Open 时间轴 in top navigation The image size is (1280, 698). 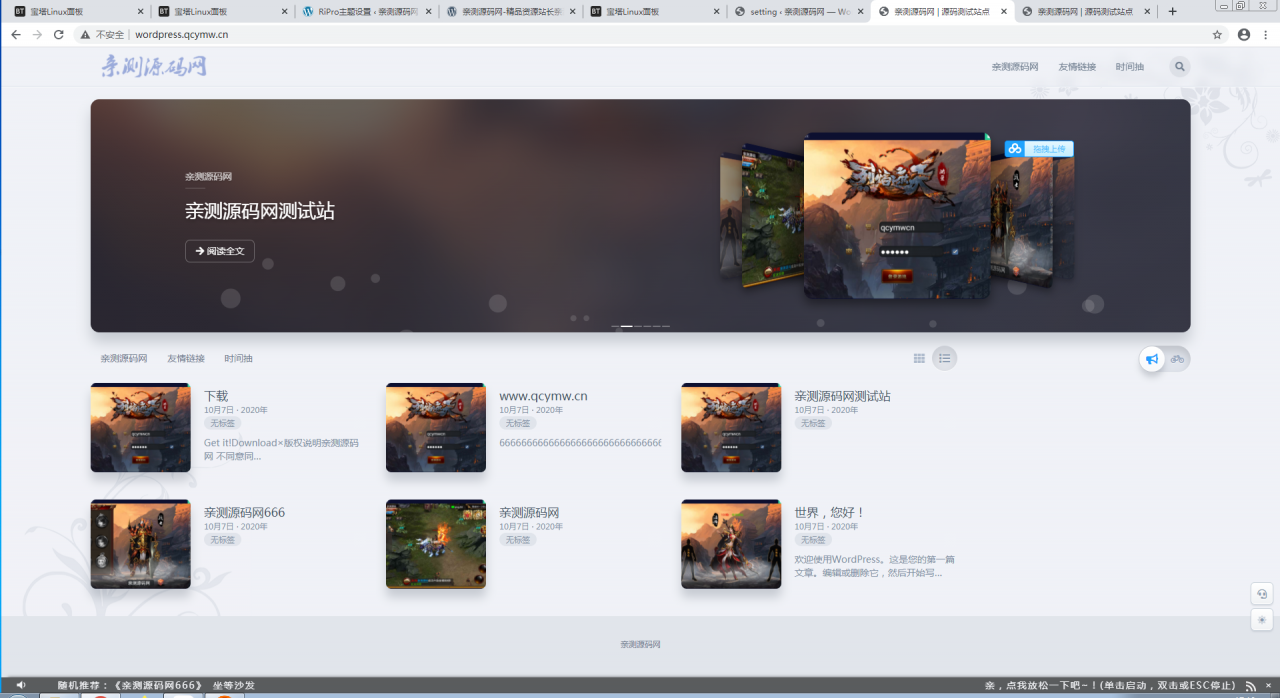point(1130,67)
